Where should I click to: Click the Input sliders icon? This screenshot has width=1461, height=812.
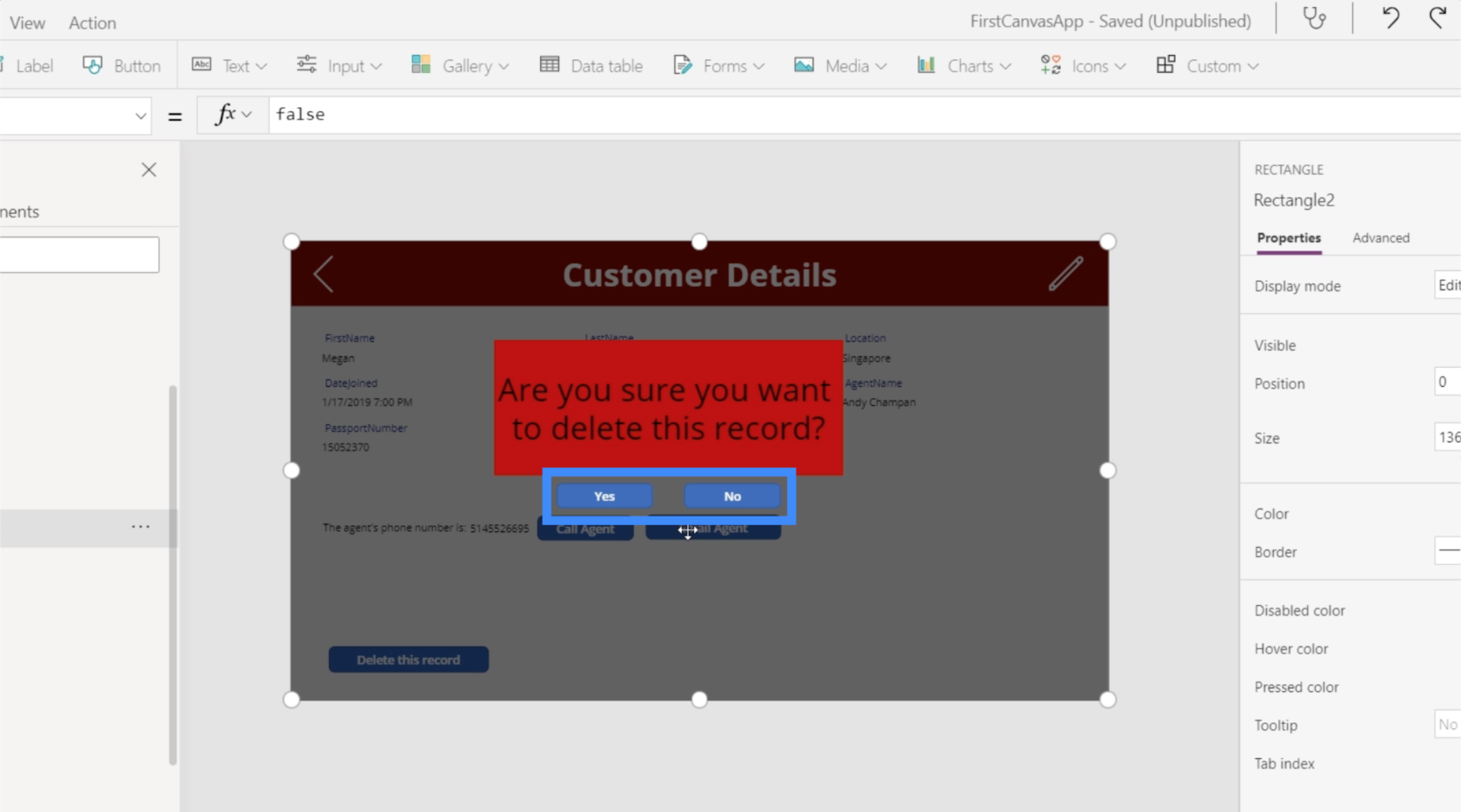[x=306, y=64]
